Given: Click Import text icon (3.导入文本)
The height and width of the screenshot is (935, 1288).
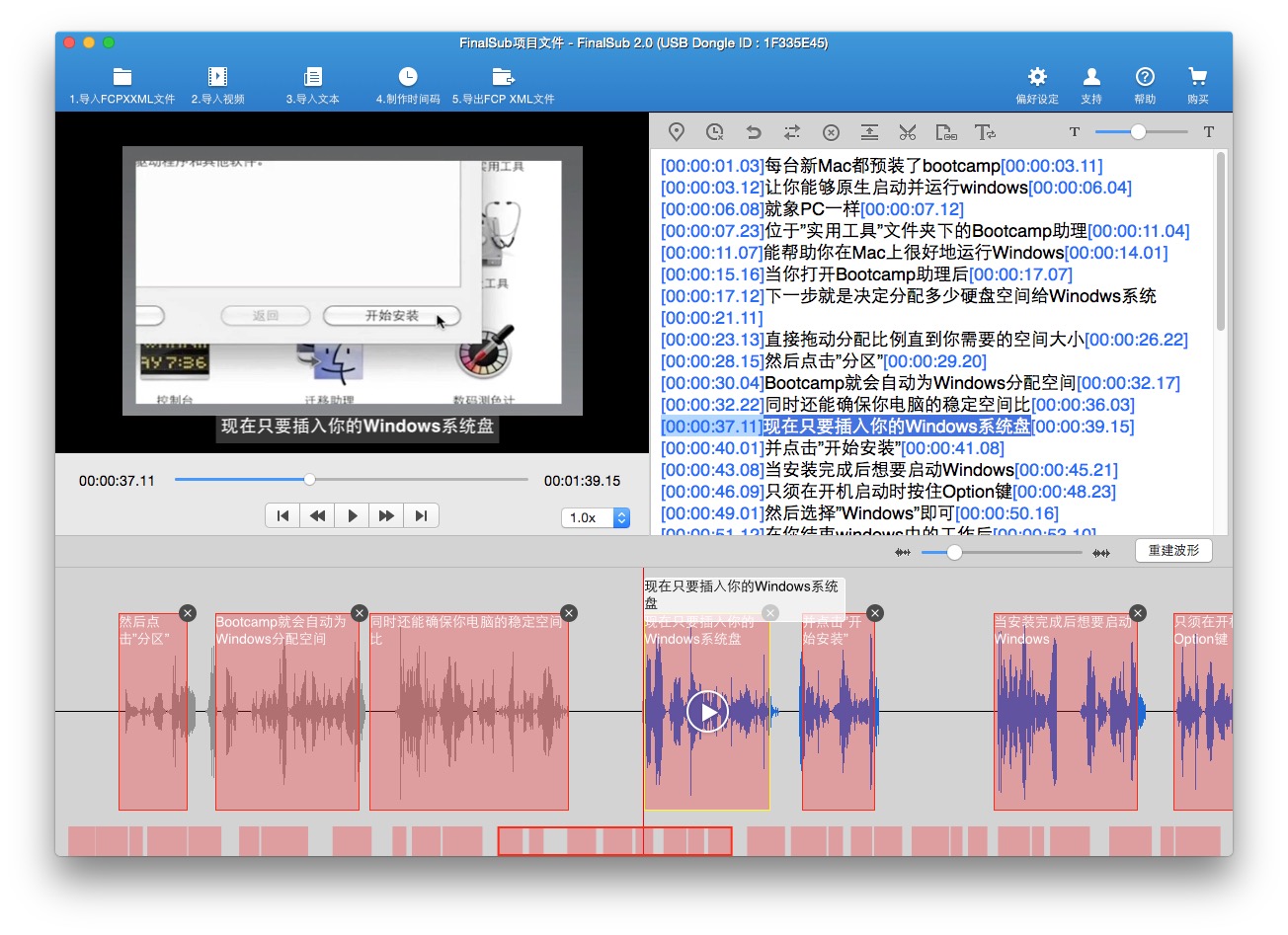Looking at the screenshot, I should (313, 77).
